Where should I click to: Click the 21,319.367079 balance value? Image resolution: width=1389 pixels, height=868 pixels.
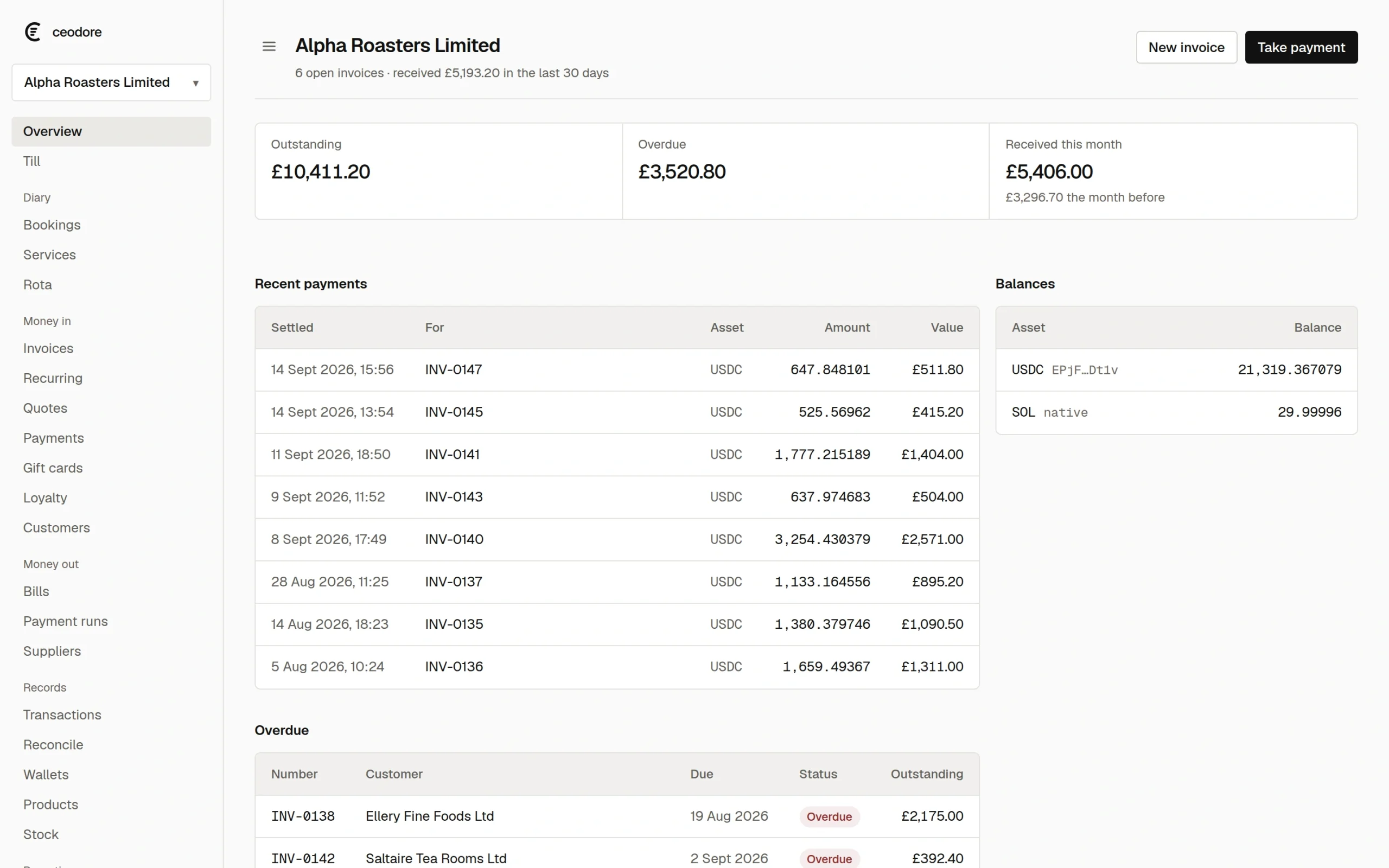pyautogui.click(x=1289, y=369)
